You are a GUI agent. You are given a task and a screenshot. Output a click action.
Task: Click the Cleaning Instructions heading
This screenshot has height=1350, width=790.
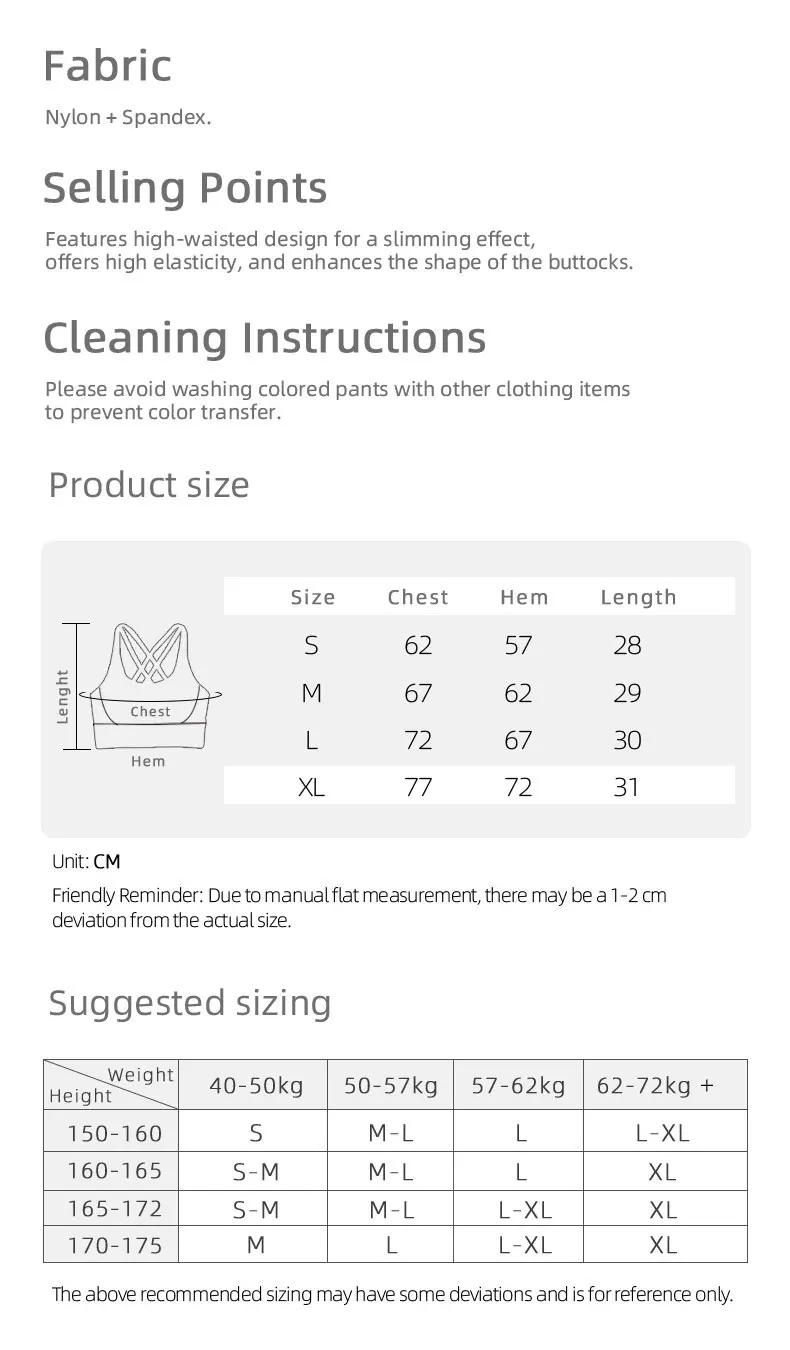[265, 337]
